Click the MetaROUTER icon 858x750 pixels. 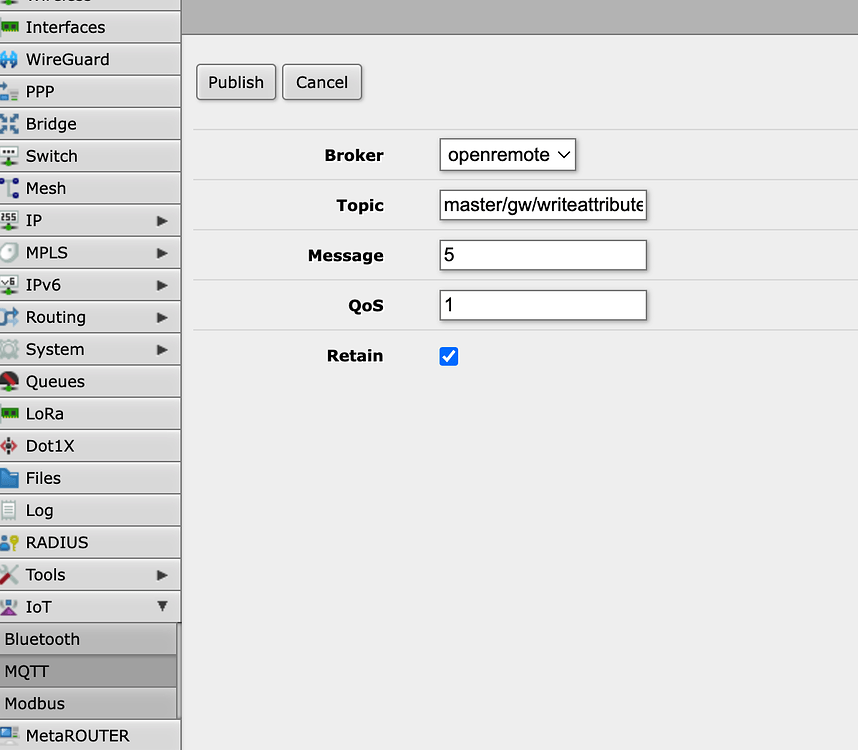10,735
